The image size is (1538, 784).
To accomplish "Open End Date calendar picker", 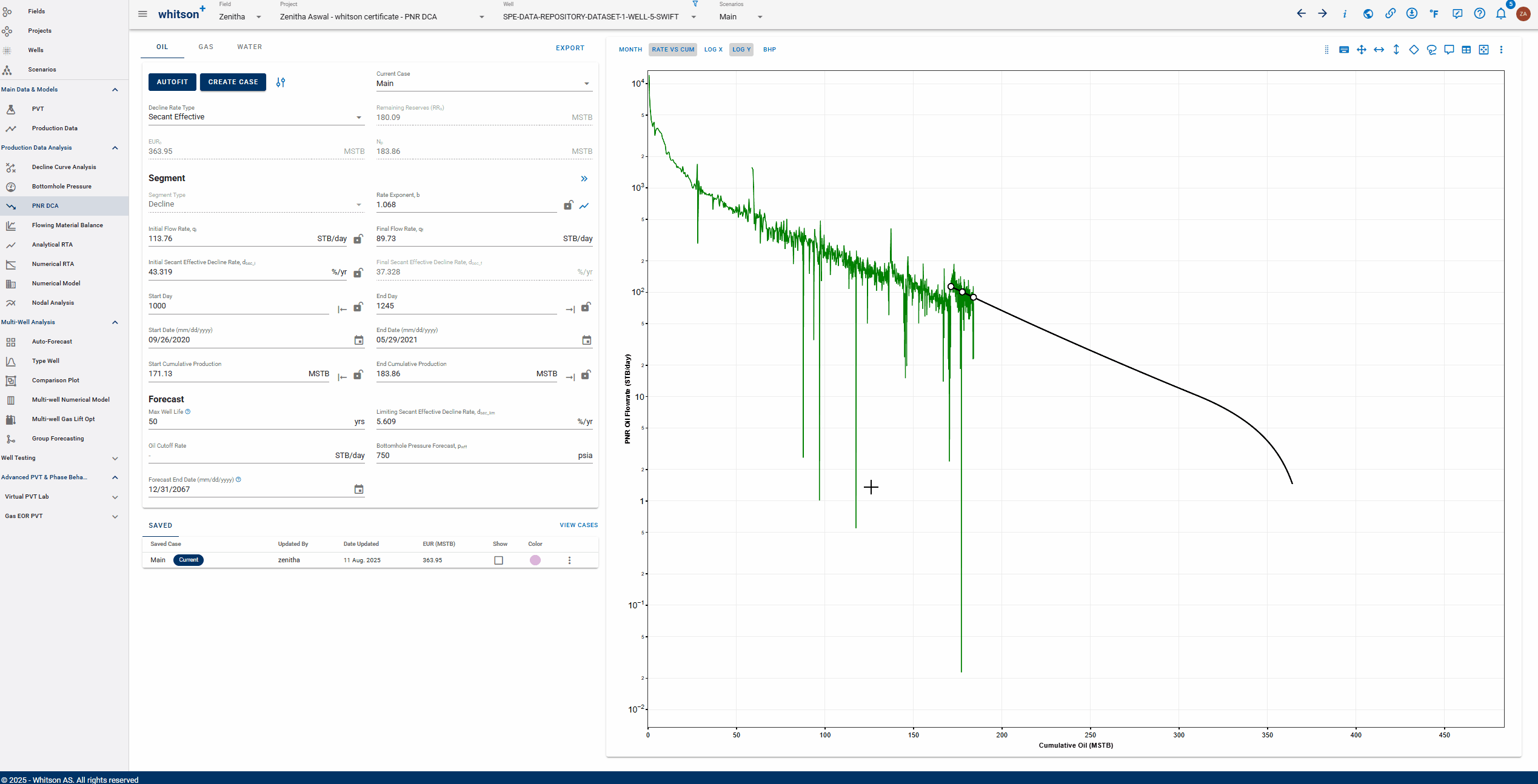I will coord(587,341).
